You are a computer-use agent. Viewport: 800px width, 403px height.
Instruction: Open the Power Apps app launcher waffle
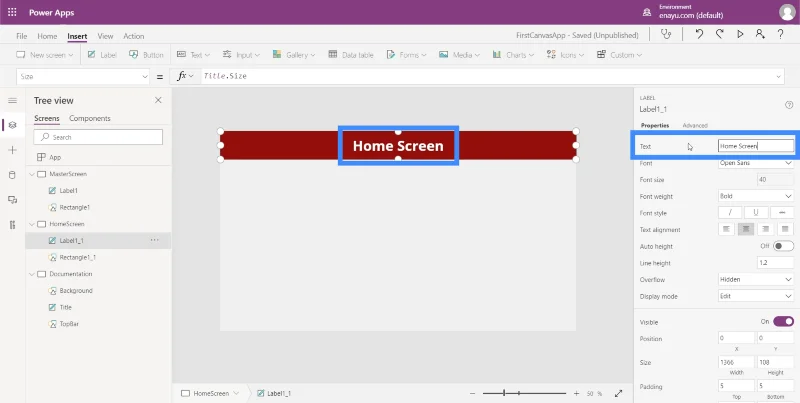coord(12,12)
